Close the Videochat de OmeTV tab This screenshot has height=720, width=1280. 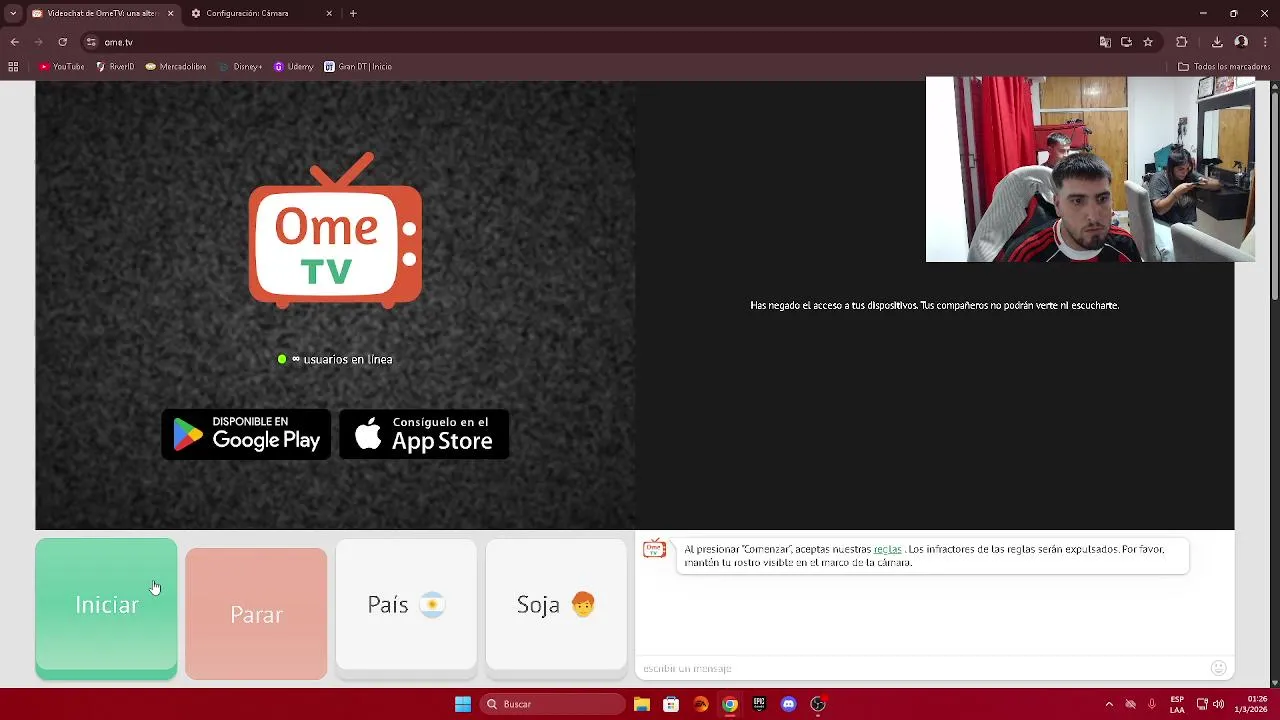coord(170,13)
